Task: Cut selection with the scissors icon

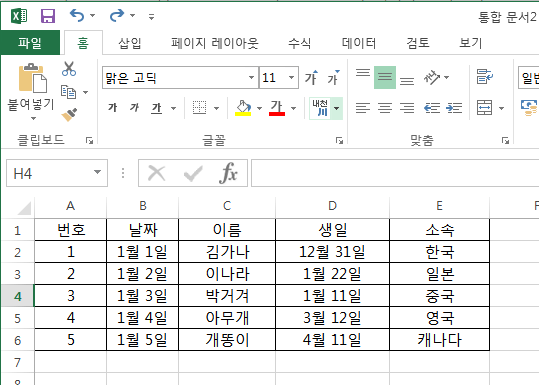Action: 69,69
